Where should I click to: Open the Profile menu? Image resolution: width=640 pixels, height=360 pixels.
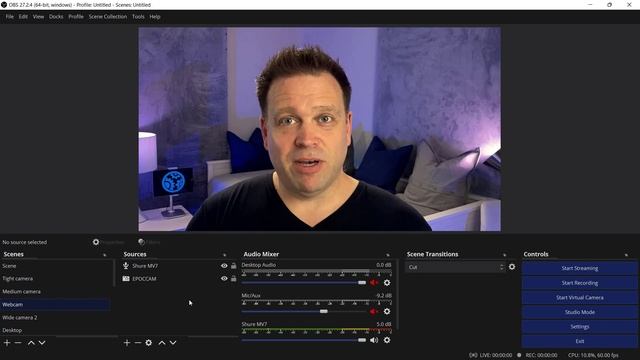click(76, 17)
